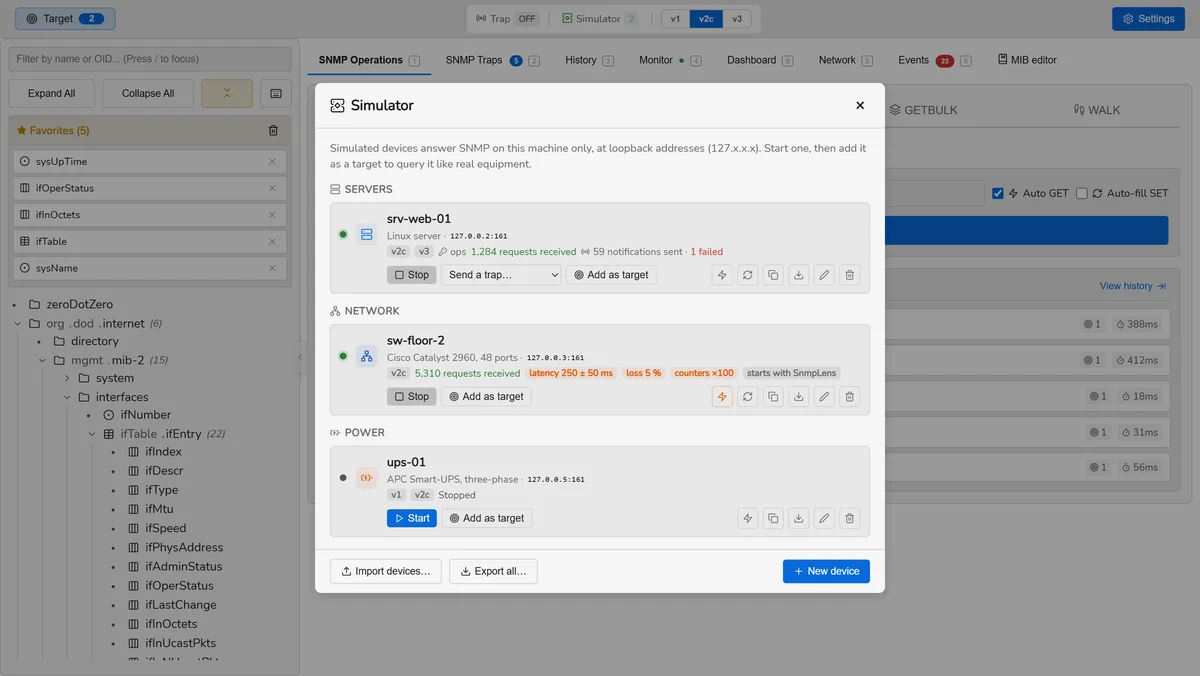The height and width of the screenshot is (676, 1200).
Task: Expand the system tree node
Action: [x=68, y=378]
